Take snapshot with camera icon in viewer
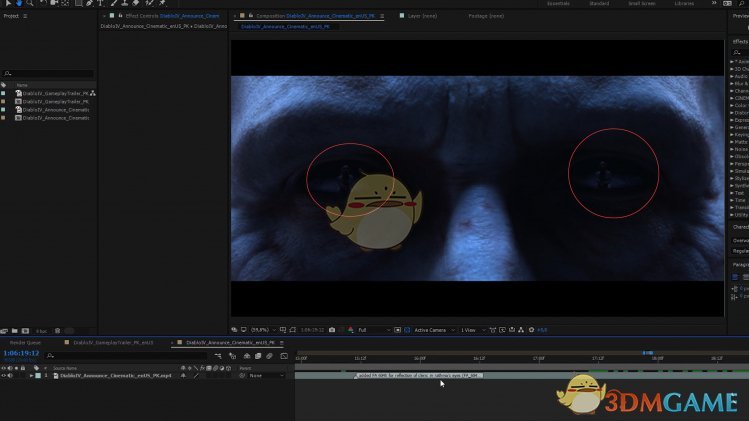This screenshot has width=749, height=421. 332,330
